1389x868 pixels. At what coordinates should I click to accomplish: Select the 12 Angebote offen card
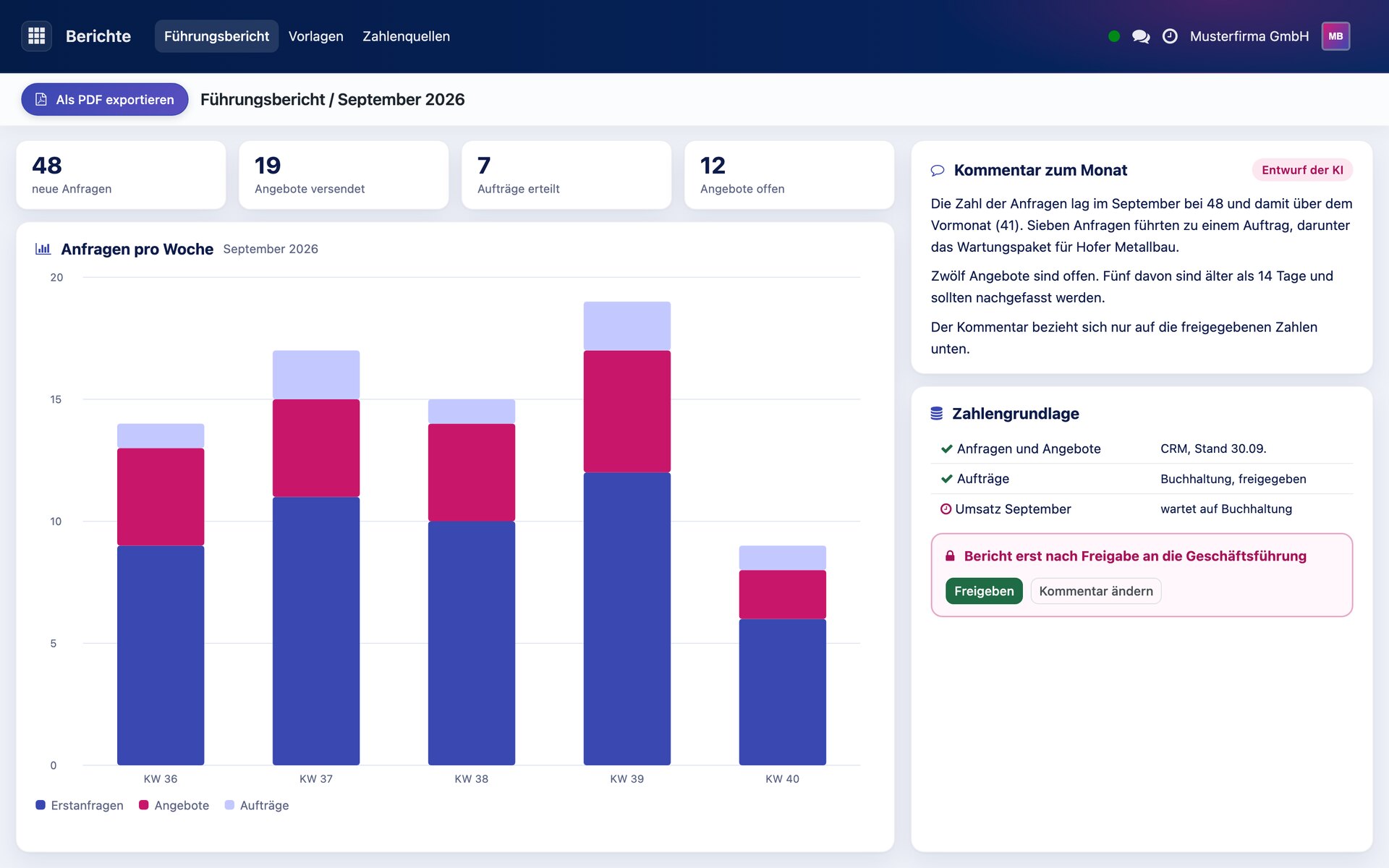pos(789,175)
